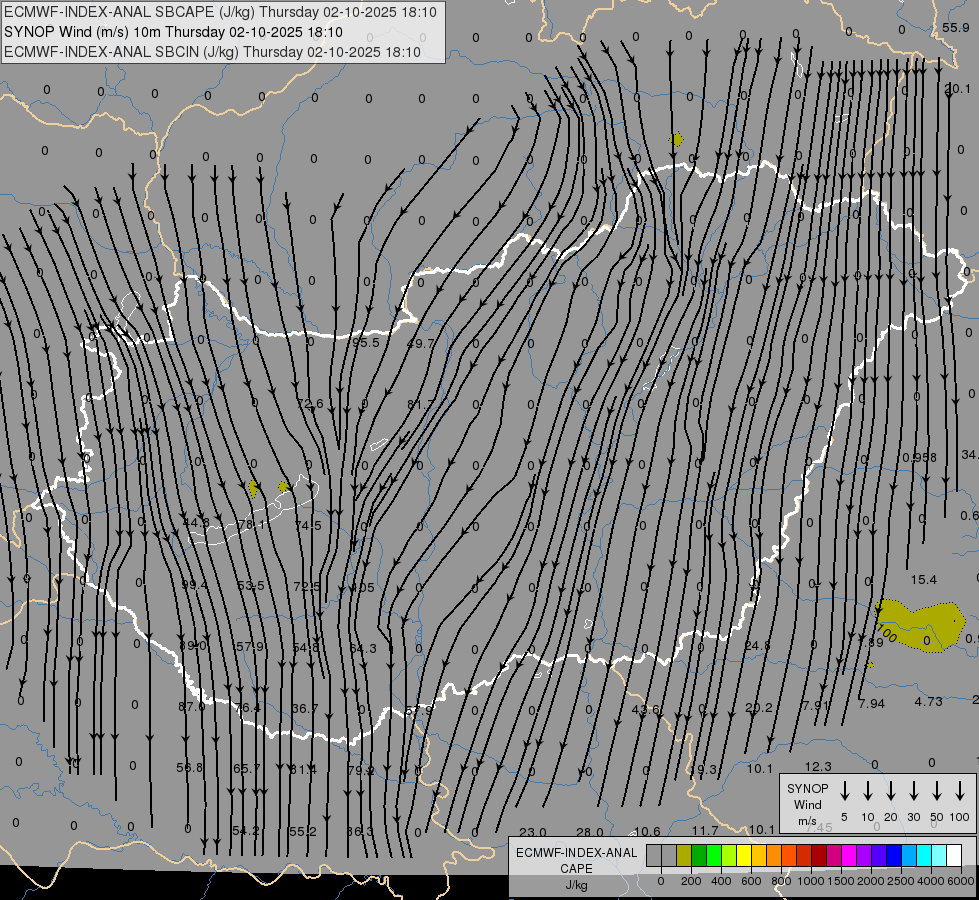Click the 44.8 value near the lake
The width and height of the screenshot is (979, 900).
pyautogui.click(x=196, y=522)
